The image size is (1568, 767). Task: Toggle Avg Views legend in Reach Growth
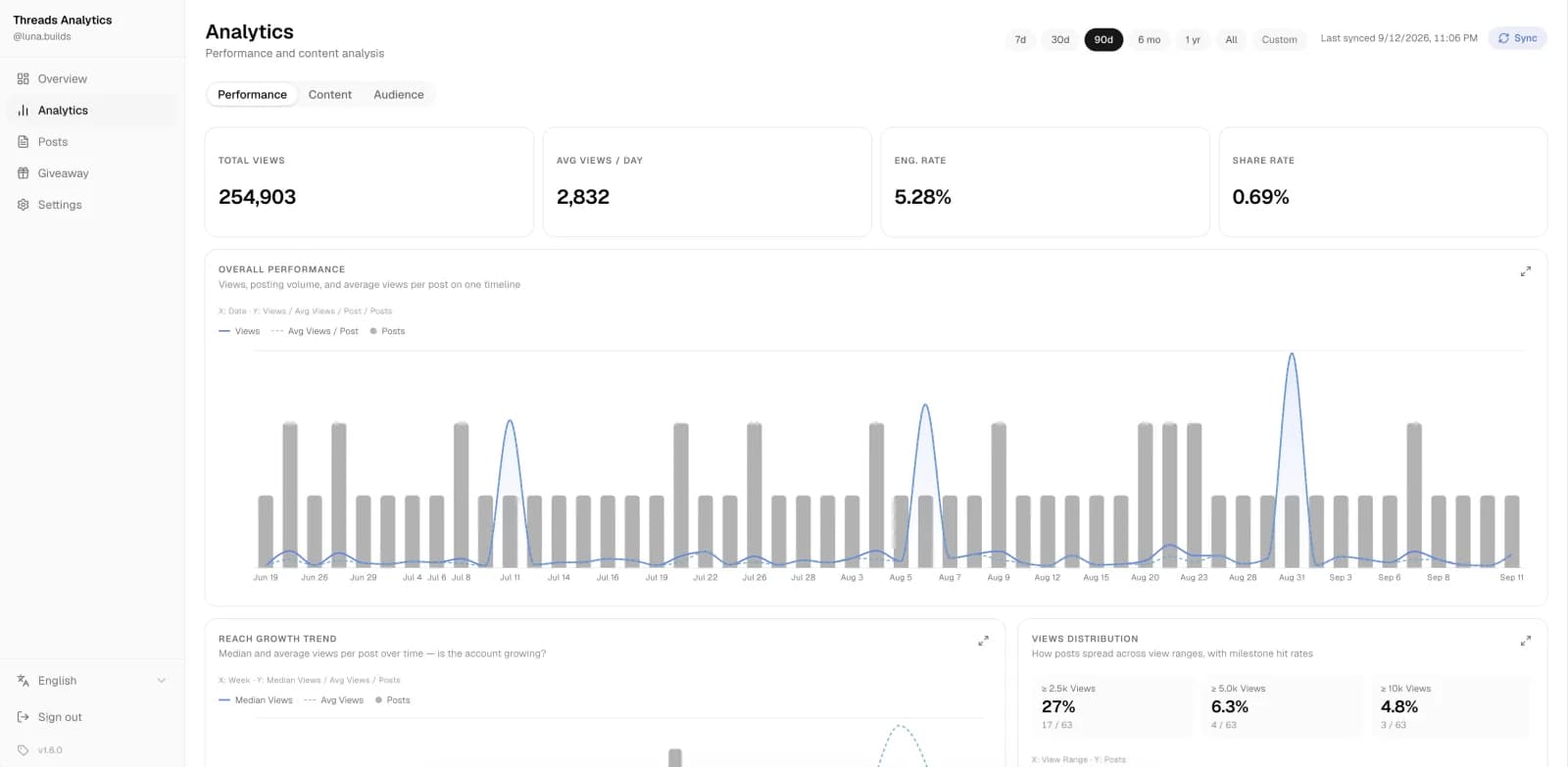click(333, 700)
